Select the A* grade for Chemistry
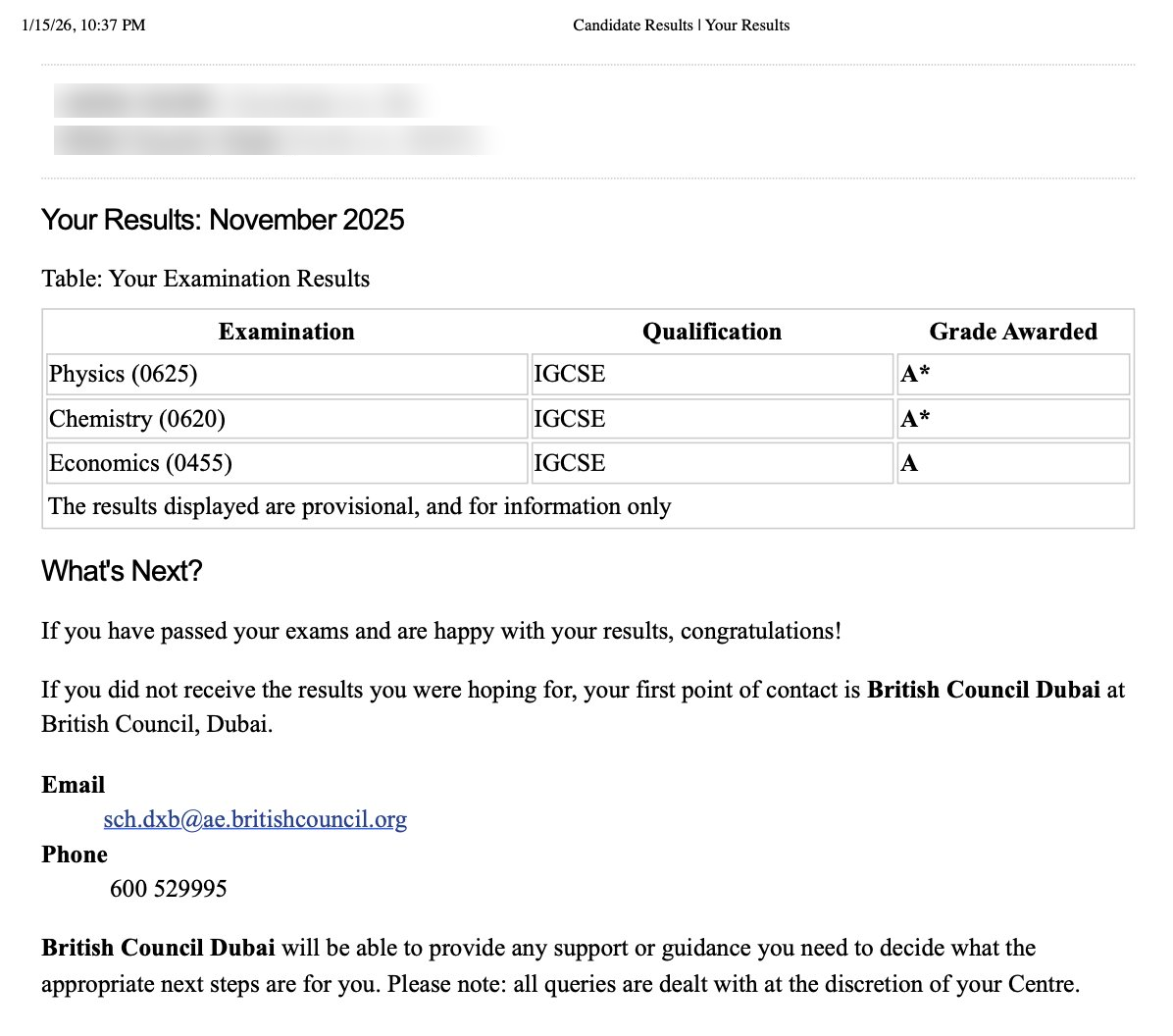 click(x=915, y=419)
